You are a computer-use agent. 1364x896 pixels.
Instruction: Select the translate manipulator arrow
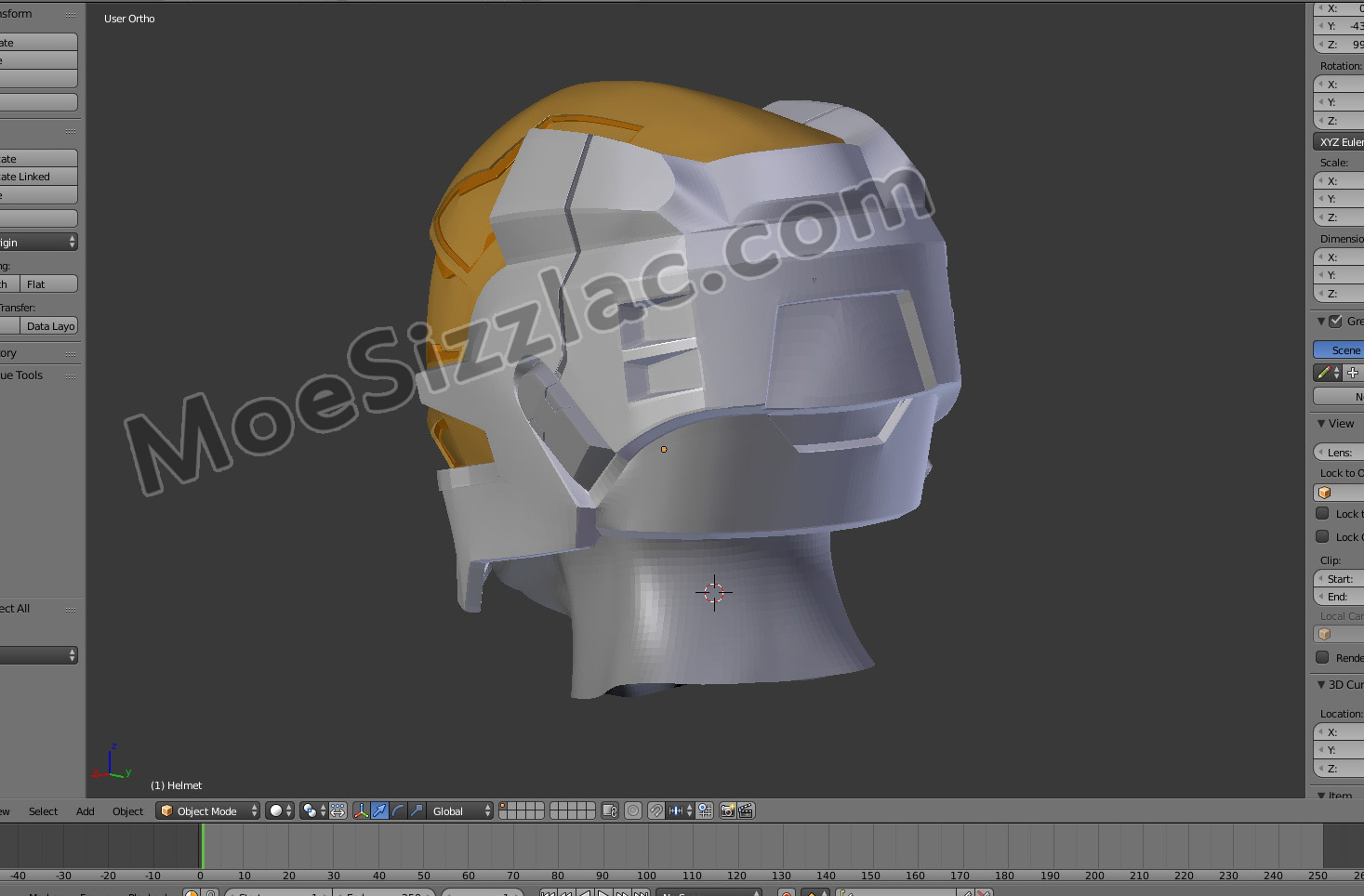coord(379,810)
